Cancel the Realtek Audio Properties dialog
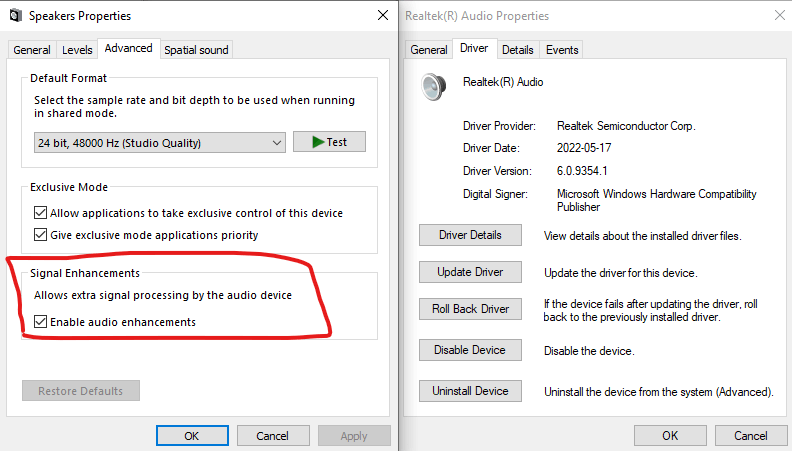Image resolution: width=792 pixels, height=451 pixels. [x=751, y=435]
